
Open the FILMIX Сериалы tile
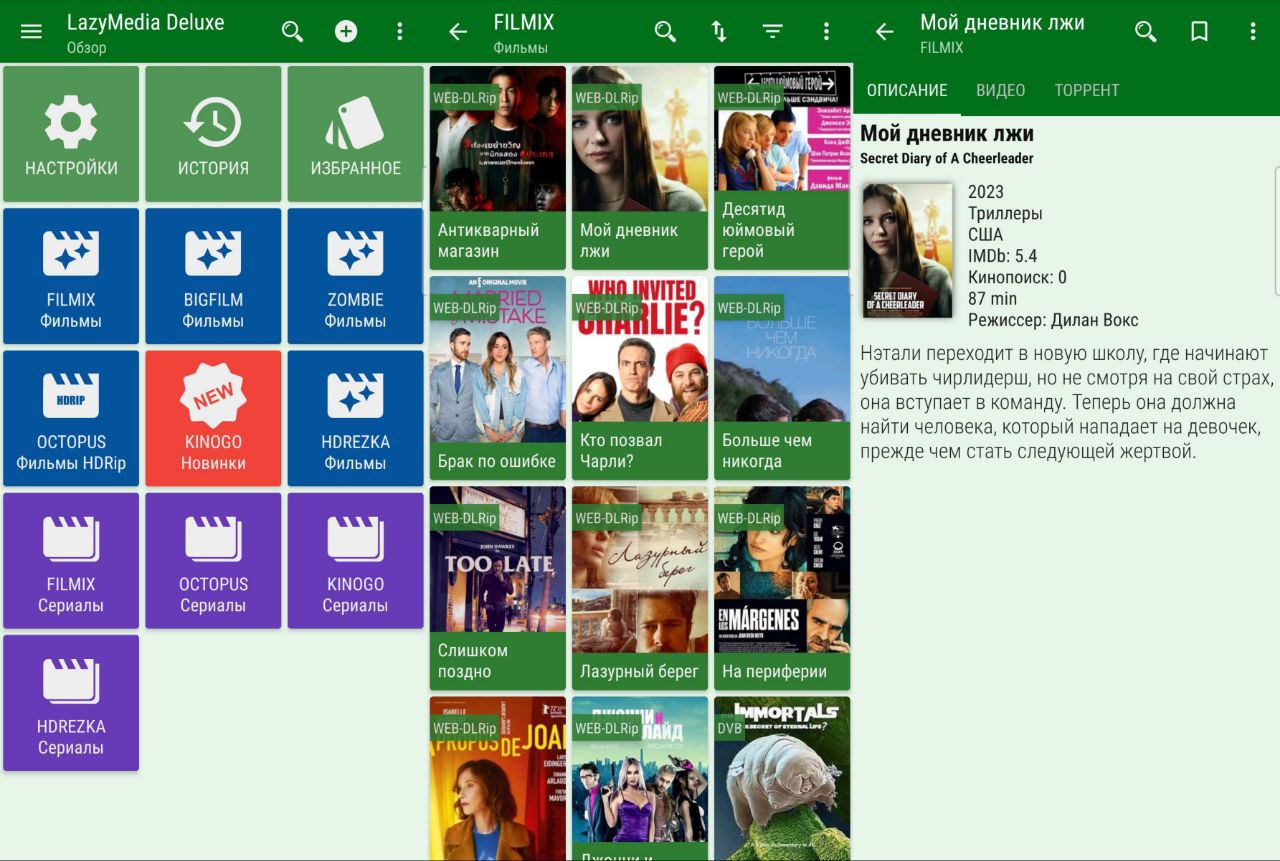[71, 561]
